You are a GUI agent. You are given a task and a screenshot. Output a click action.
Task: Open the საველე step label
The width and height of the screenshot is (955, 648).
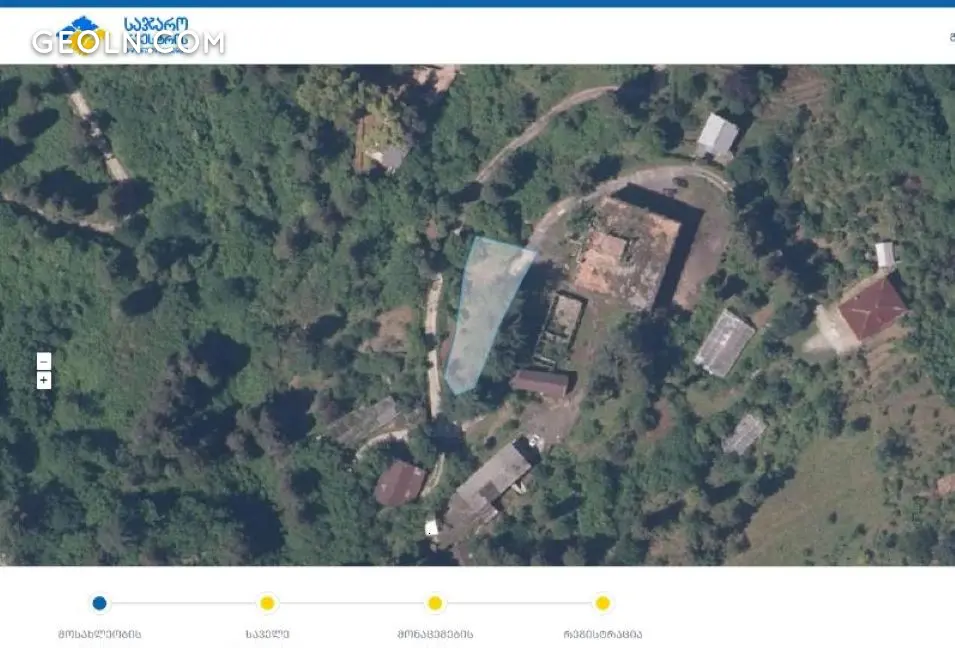[267, 633]
